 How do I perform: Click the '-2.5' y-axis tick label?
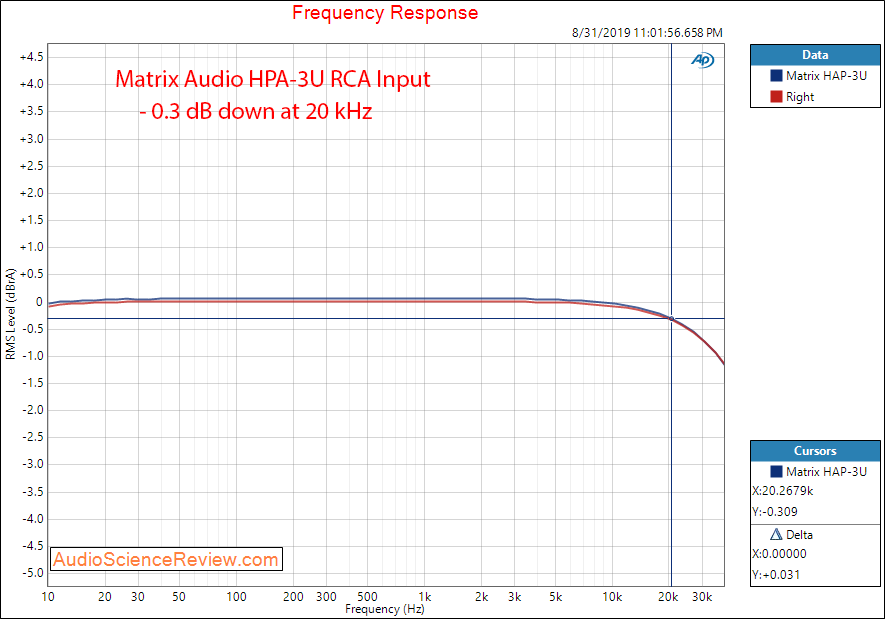(33, 437)
